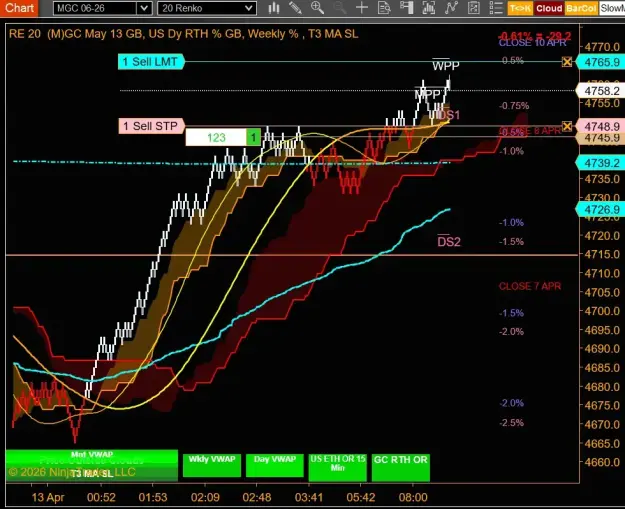Cancel the Sell LMT order X icon
Image resolution: width=625 pixels, height=509 pixels.
pos(567,62)
